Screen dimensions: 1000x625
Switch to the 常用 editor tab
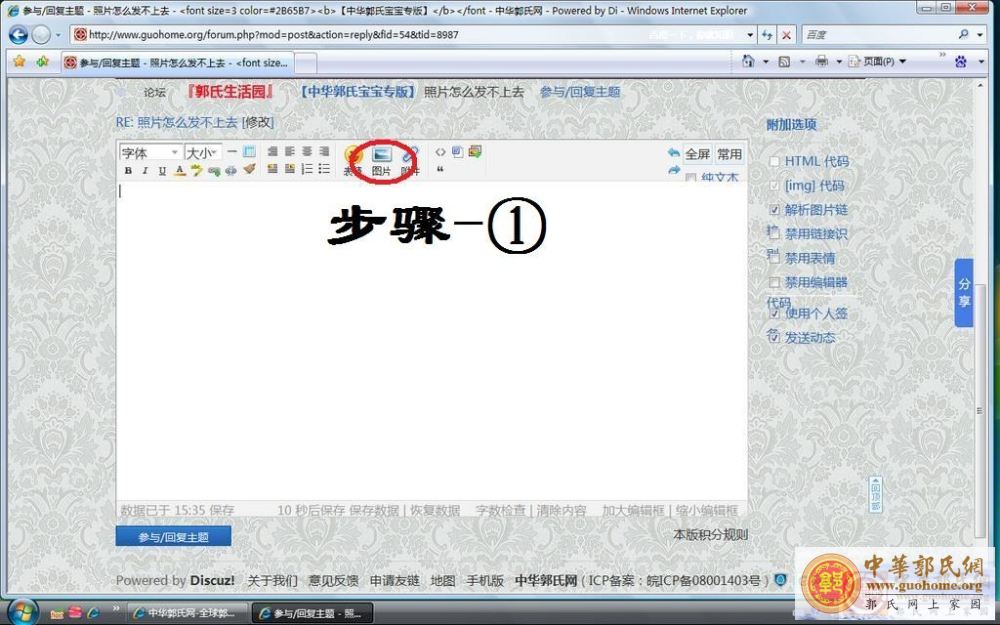[728, 153]
